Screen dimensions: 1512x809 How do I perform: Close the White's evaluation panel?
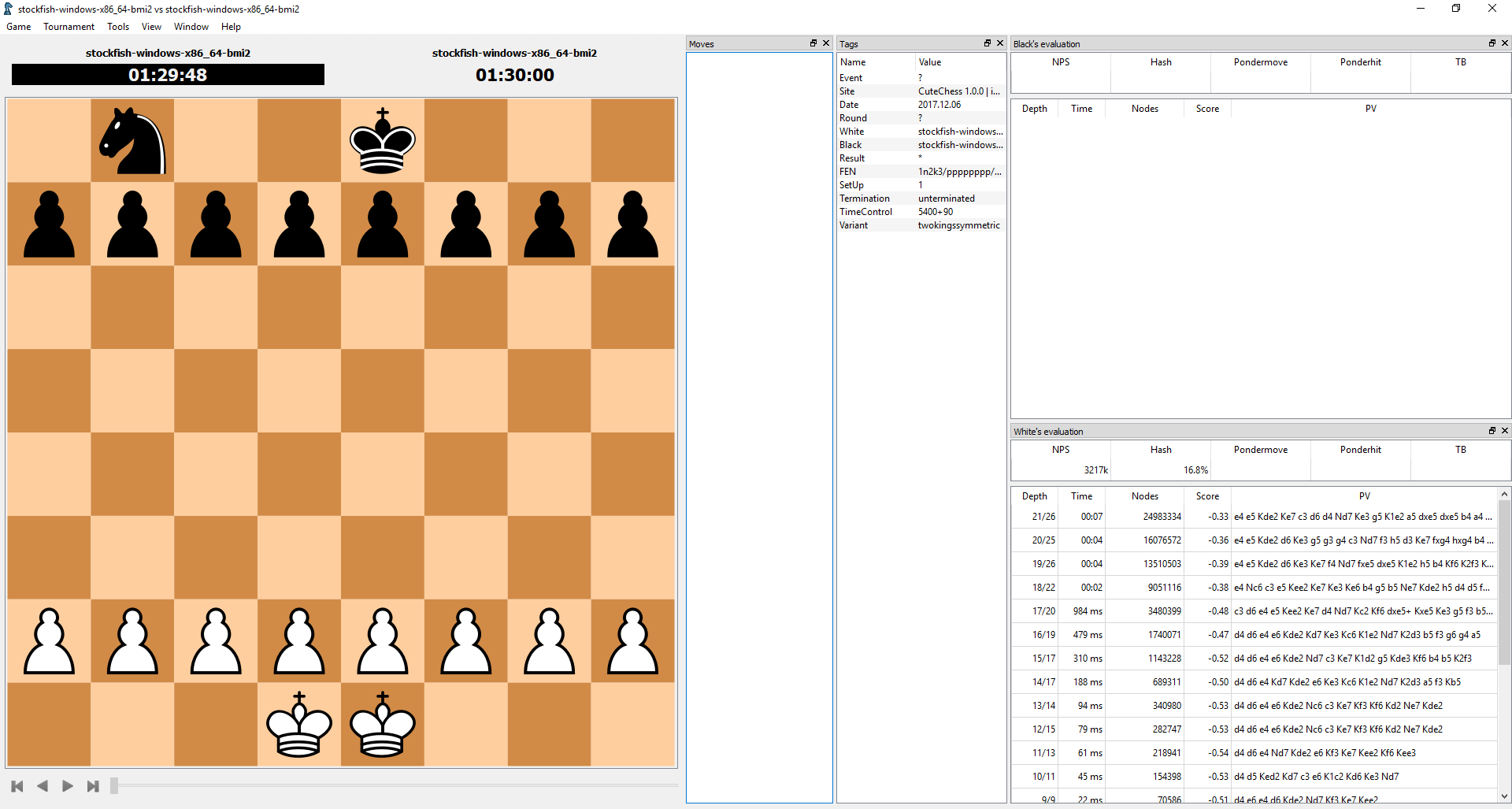(x=1505, y=431)
